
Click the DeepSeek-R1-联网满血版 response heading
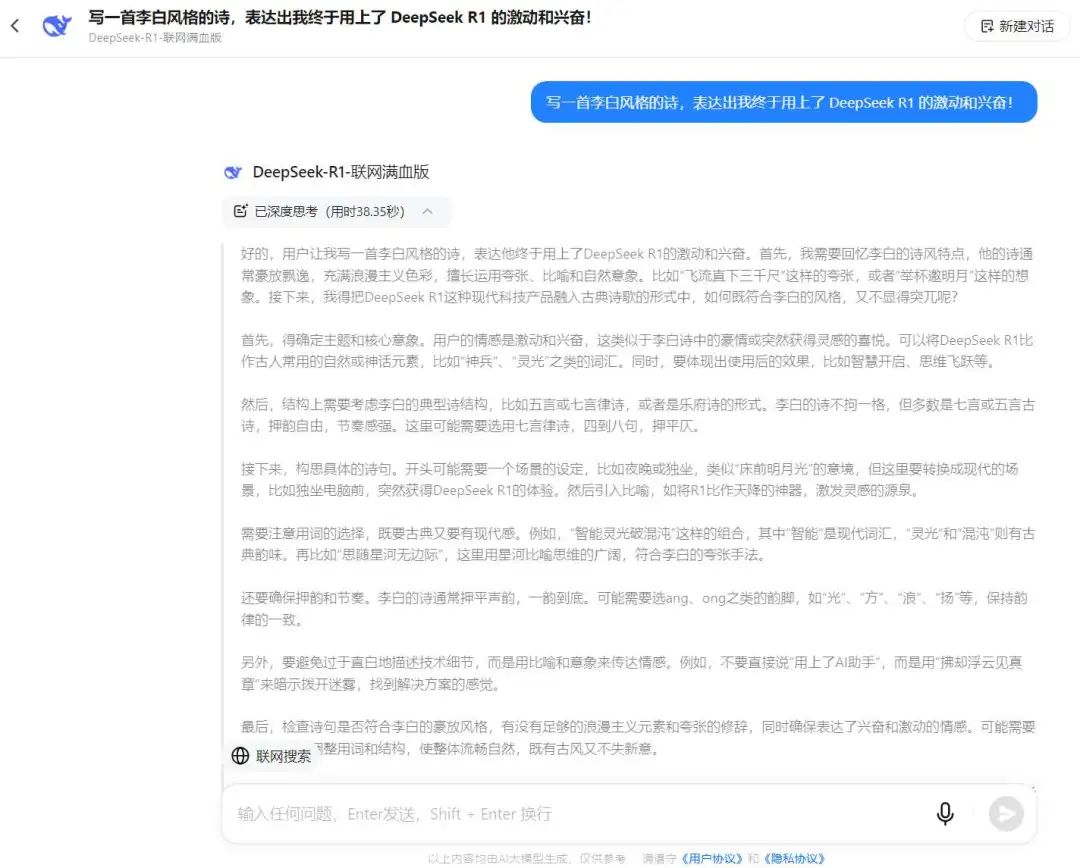pos(340,172)
